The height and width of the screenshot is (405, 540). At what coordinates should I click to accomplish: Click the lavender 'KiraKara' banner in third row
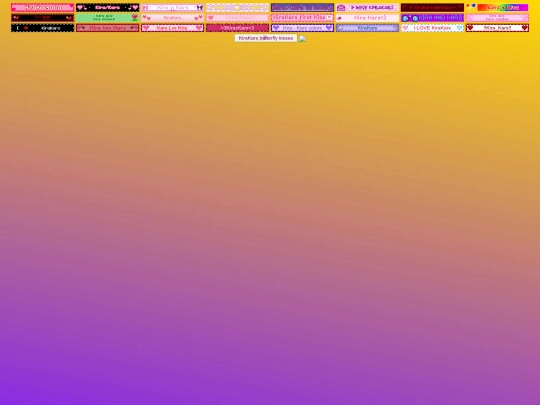coord(367,28)
